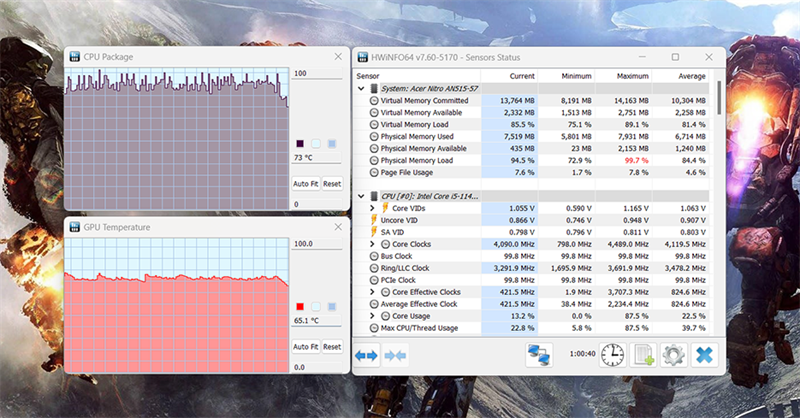The image size is (800, 418).
Task: Expand the Core VIDs row
Action: click(372, 208)
